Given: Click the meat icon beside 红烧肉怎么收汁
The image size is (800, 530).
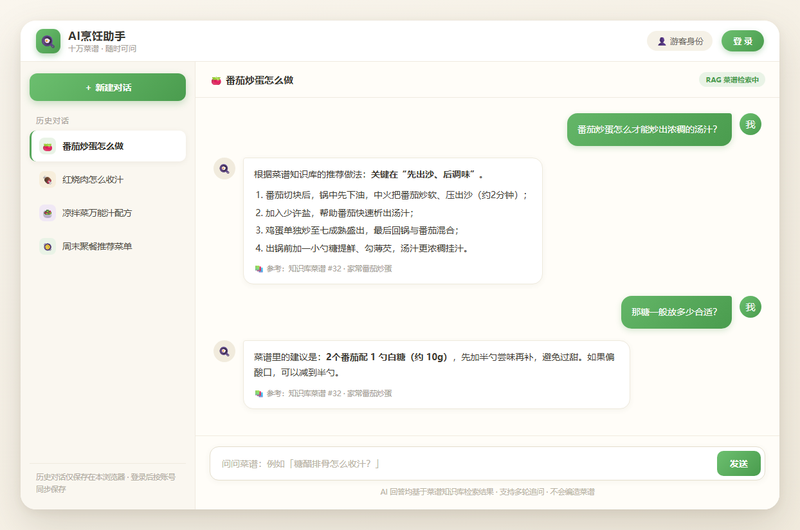Looking at the screenshot, I should (x=47, y=180).
